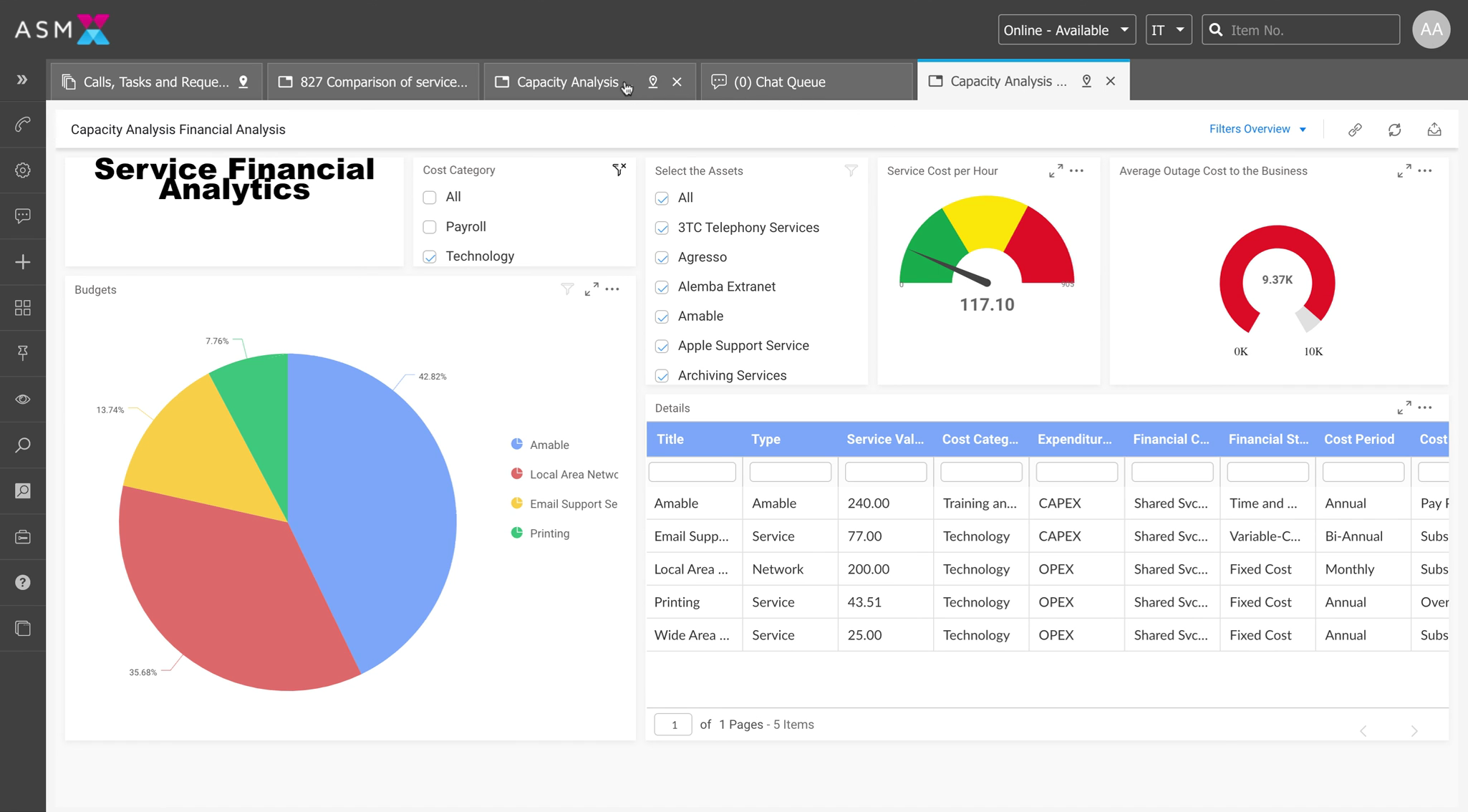Viewport: 1468px width, 812px height.
Task: Open the dashboard grid sidebar icon
Action: [x=22, y=308]
